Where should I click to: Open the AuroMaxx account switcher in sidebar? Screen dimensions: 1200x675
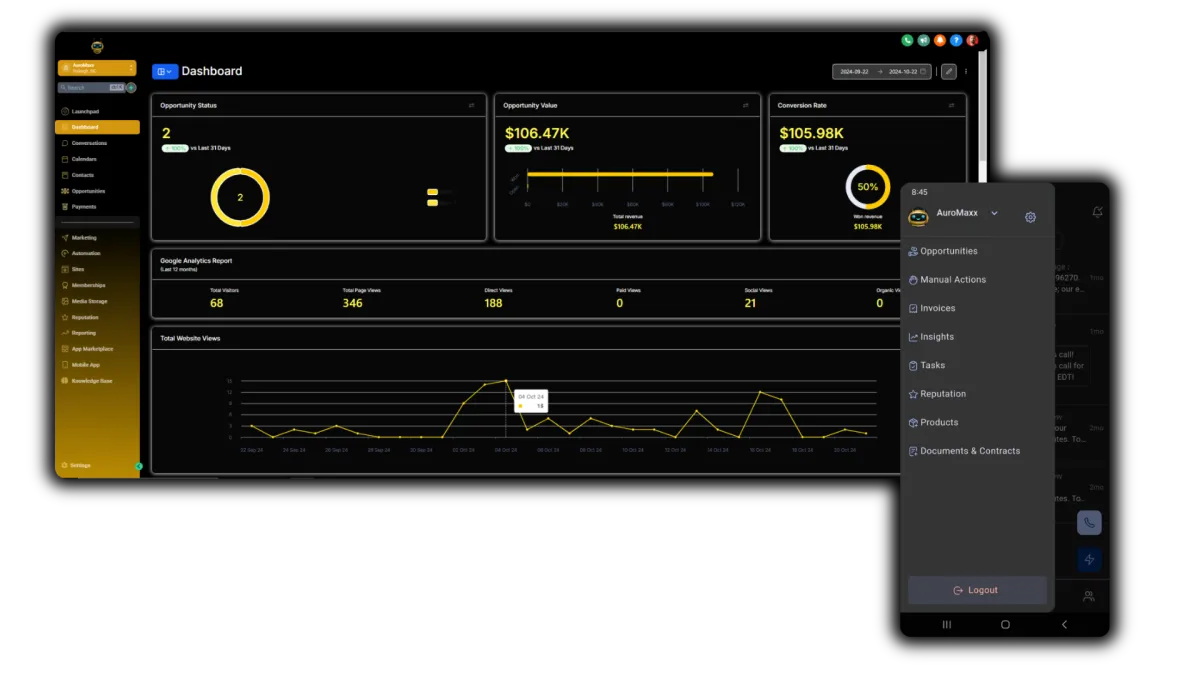97,68
